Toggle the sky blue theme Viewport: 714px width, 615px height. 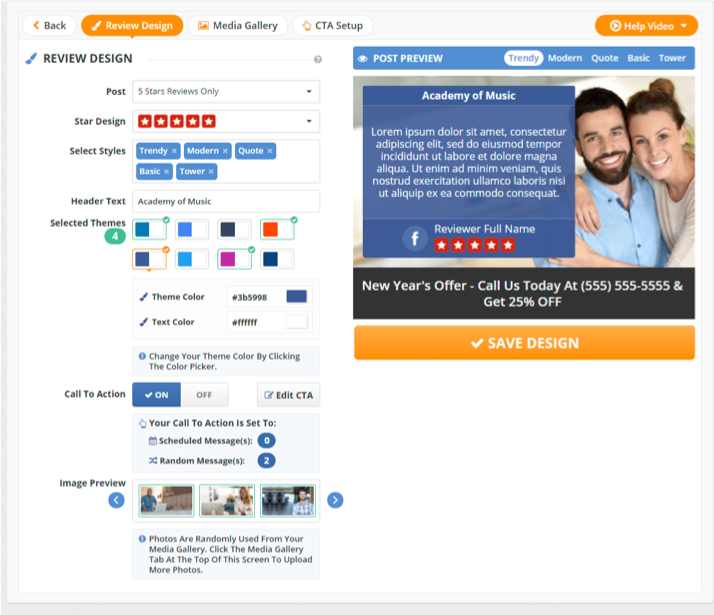click(x=192, y=259)
